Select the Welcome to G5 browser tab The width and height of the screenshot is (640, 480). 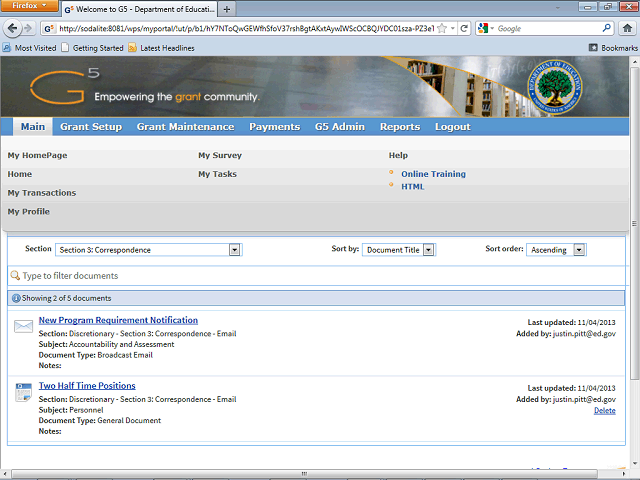[139, 9]
